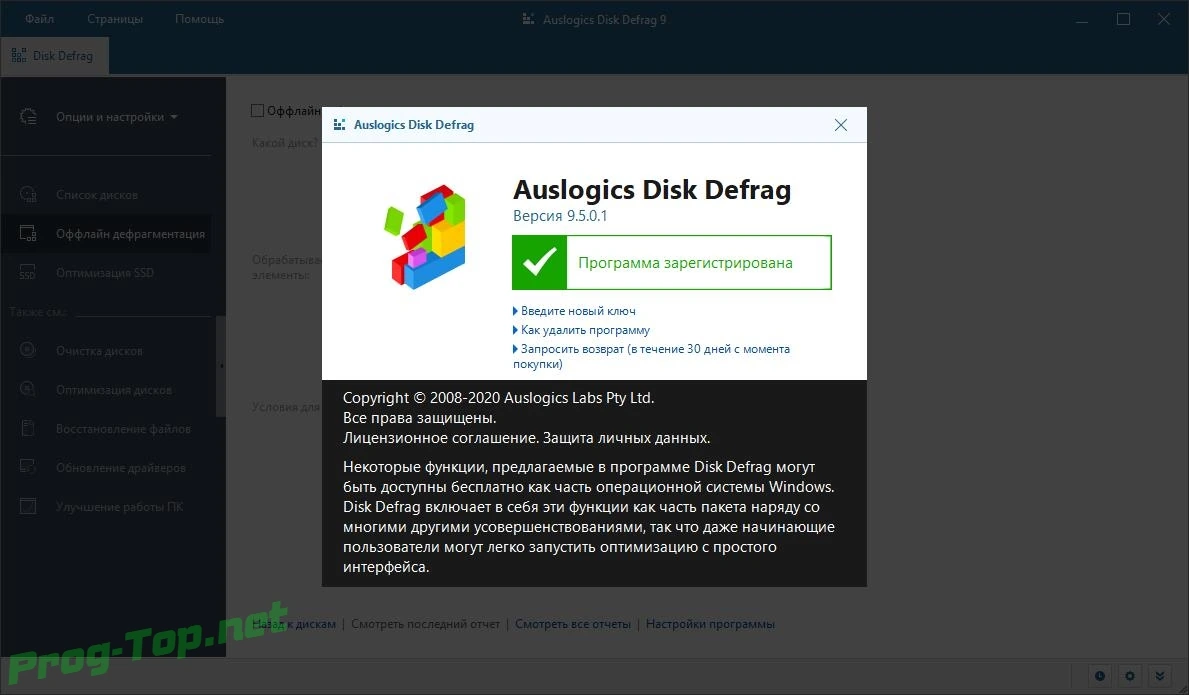Viewport: 1189px width, 695px height.
Task: Click the Оптимизация SSD icon
Action: tap(28, 273)
